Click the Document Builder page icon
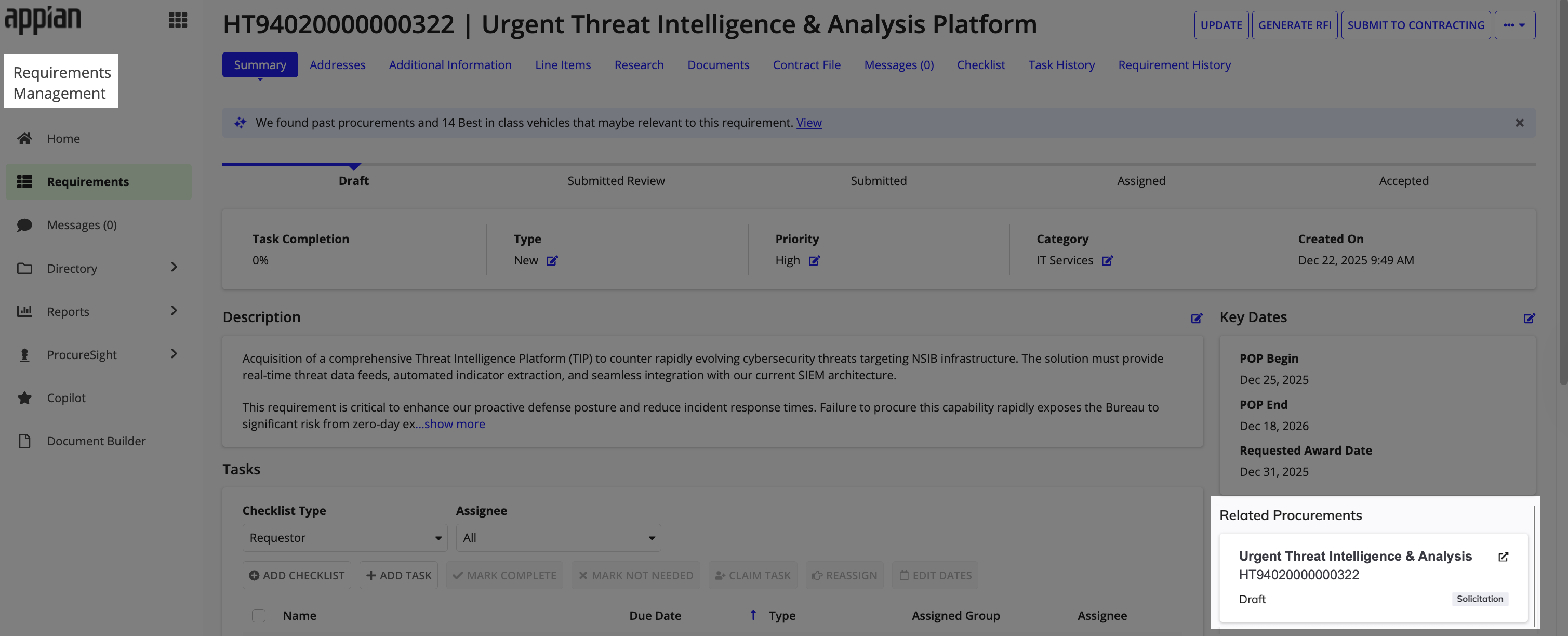 click(x=24, y=441)
